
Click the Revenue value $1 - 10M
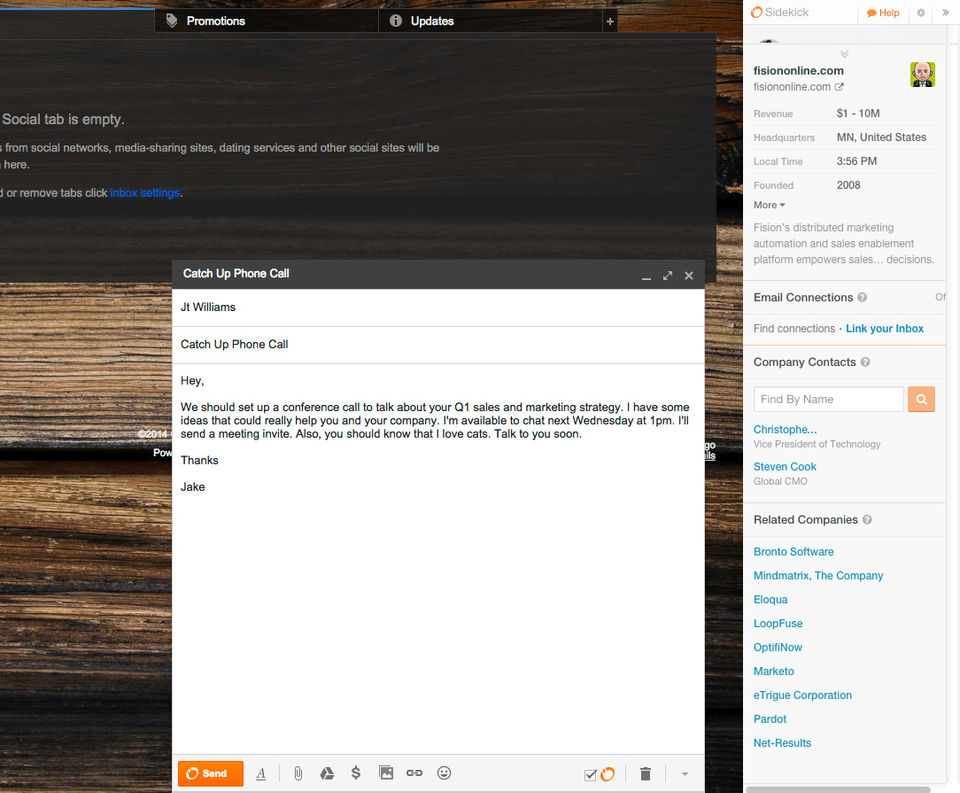(x=858, y=113)
